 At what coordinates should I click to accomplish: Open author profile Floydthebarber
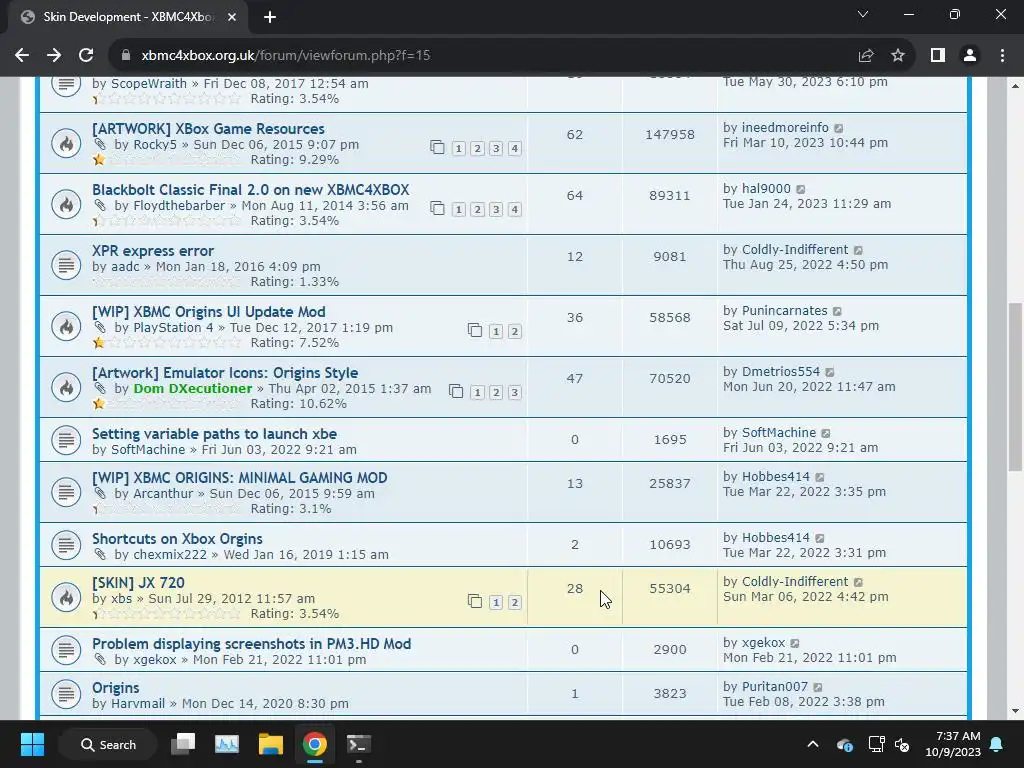(179, 206)
